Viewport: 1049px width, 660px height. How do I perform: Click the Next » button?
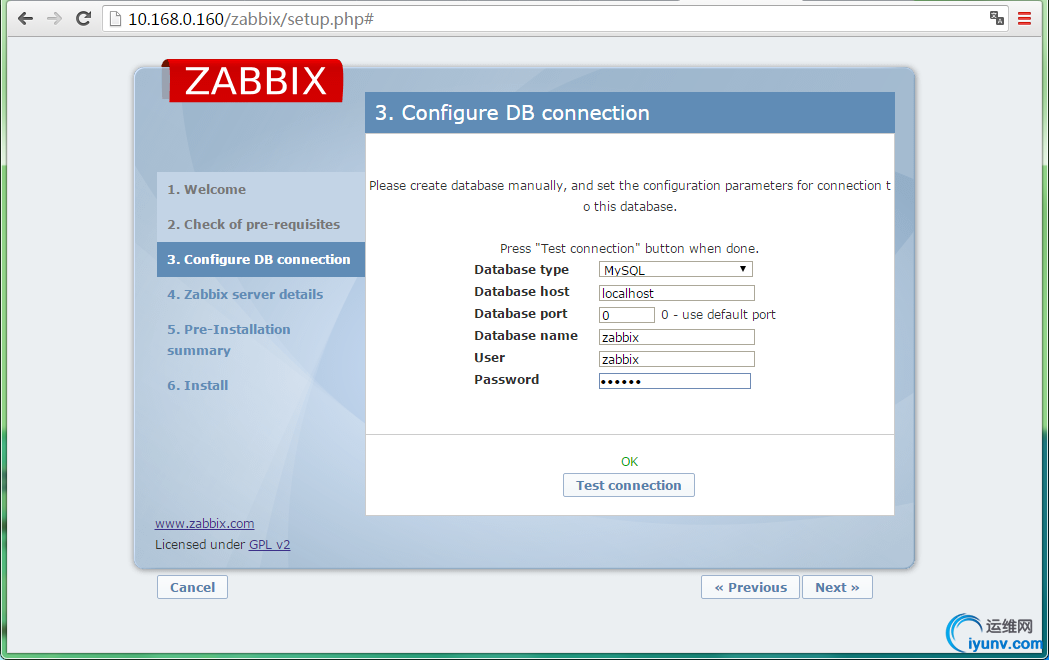point(837,587)
